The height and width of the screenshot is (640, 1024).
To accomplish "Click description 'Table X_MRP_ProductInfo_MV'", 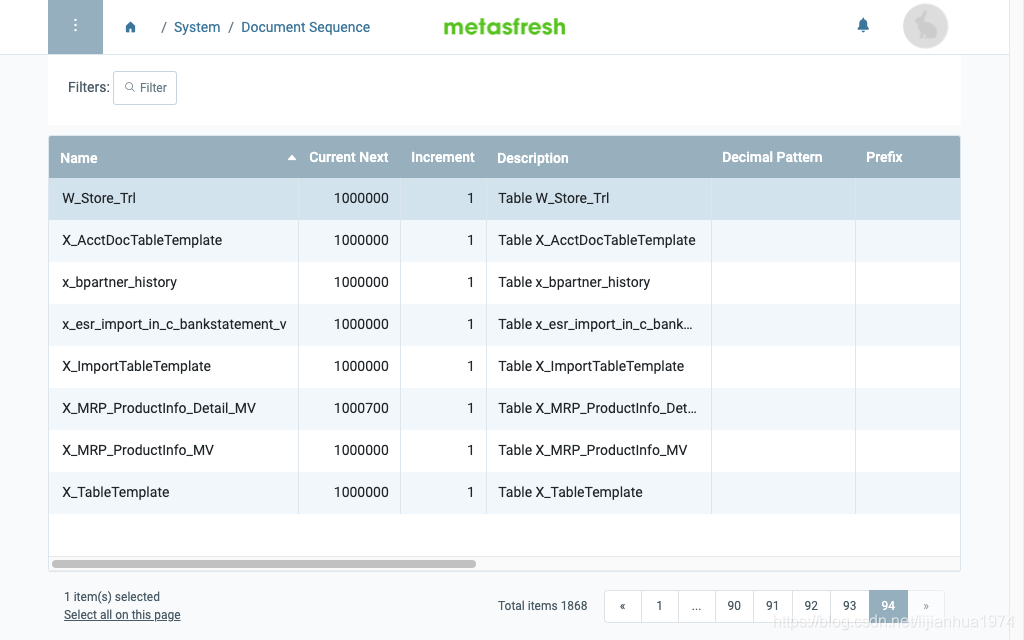I will [592, 451].
